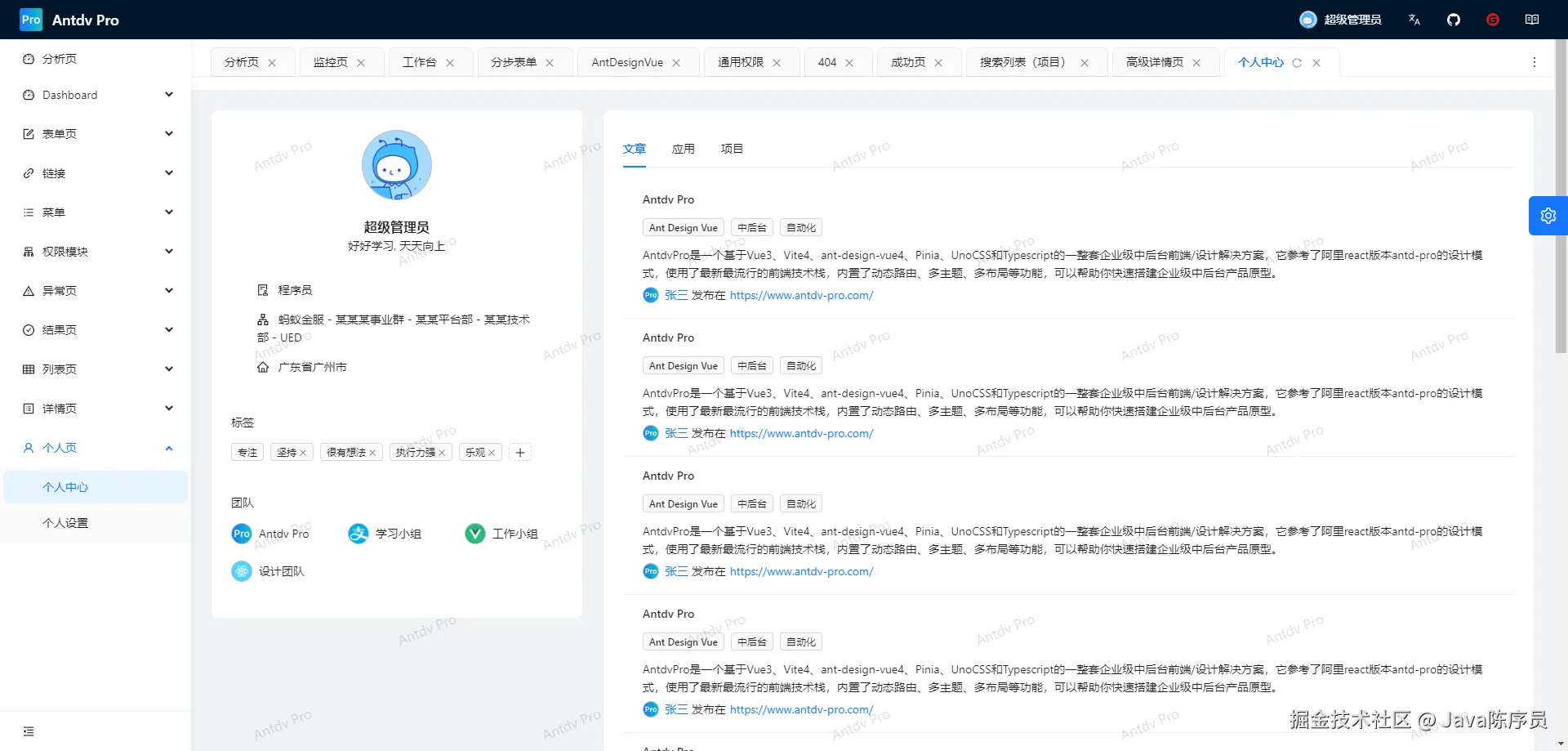Add a new tag with plus button
This screenshot has height=751, width=1568.
(x=520, y=453)
